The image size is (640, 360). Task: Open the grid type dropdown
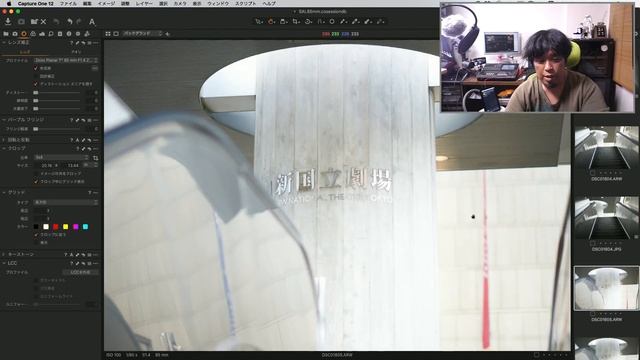pyautogui.click(x=66, y=202)
